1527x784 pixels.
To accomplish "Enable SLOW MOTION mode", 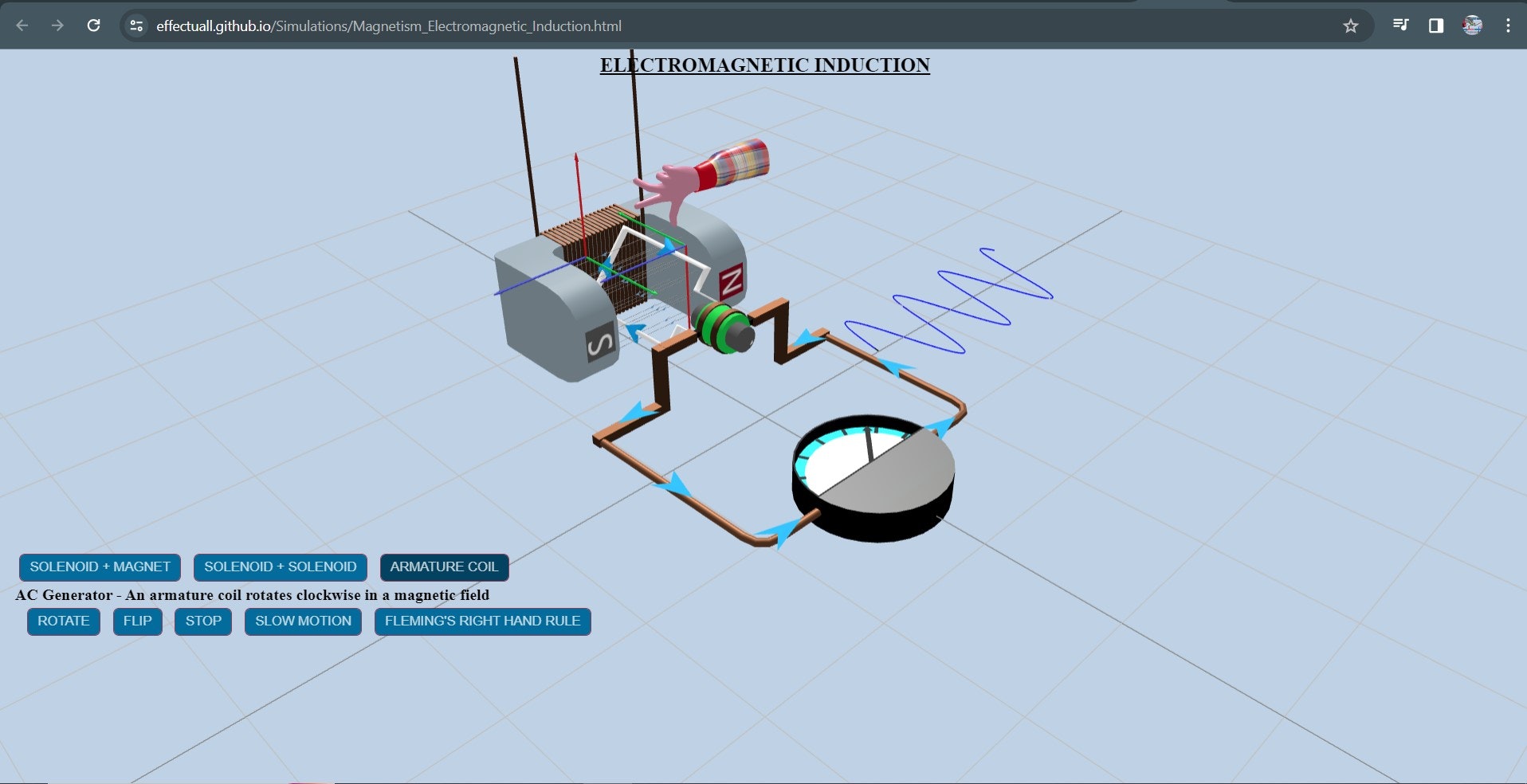I will click(303, 621).
